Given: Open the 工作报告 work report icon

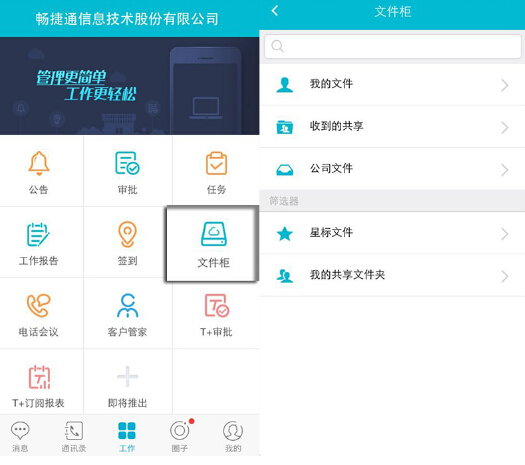Looking at the screenshot, I should click(x=38, y=234).
